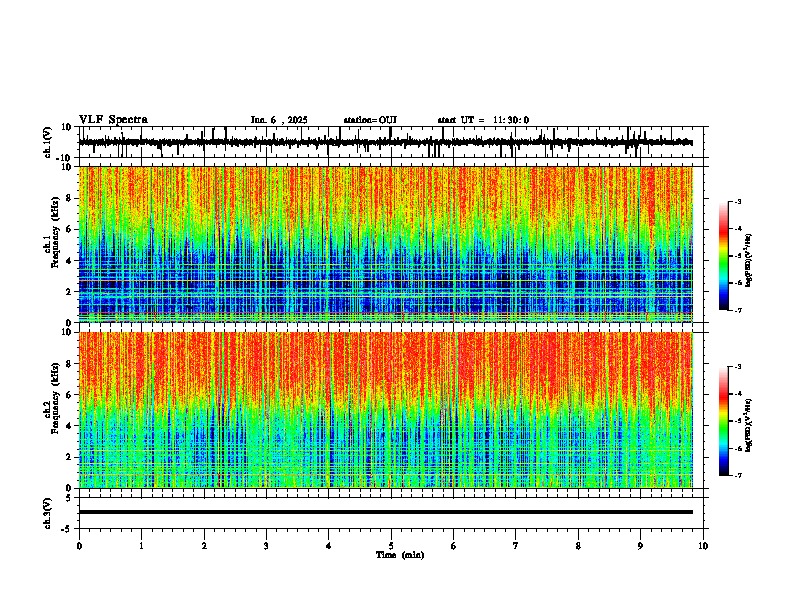Viewport: 792px width, 612px height.
Task: Click the '2' kHz tick on ch.2 frequency axis
Action: (70, 457)
